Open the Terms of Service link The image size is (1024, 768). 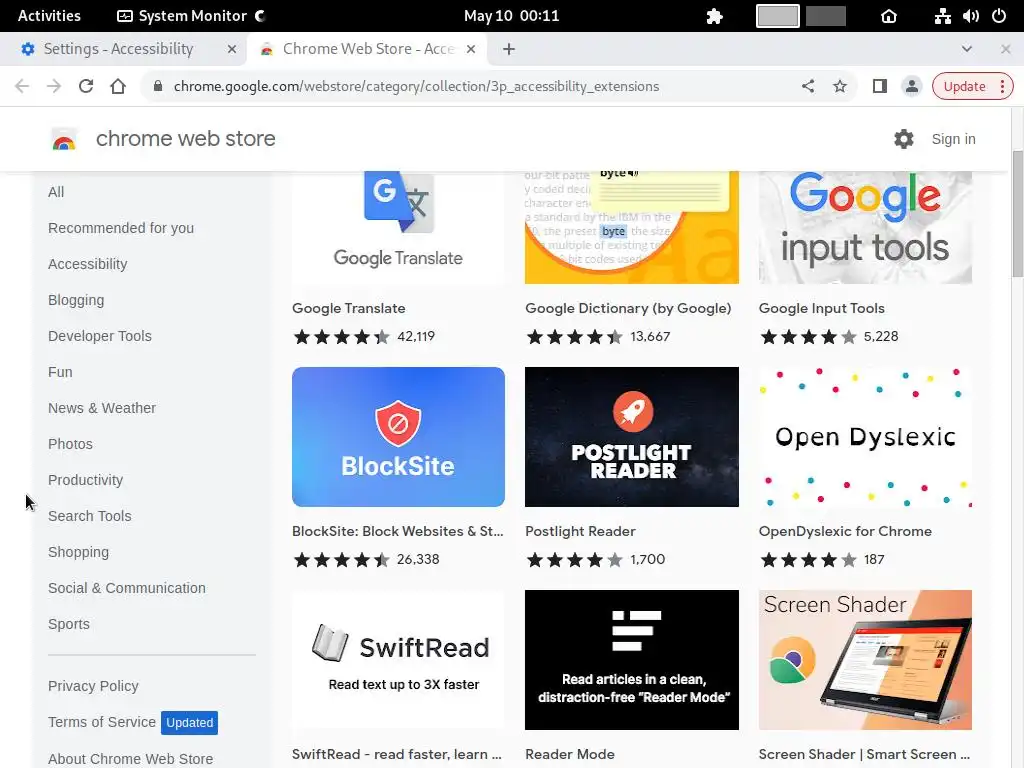coord(102,722)
